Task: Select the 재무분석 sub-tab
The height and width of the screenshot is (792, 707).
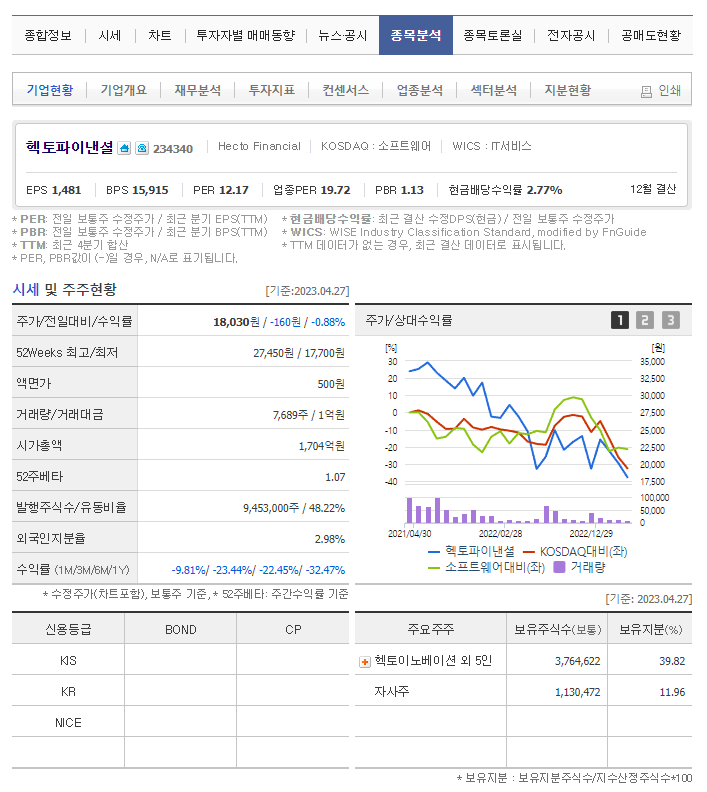Action: (198, 90)
